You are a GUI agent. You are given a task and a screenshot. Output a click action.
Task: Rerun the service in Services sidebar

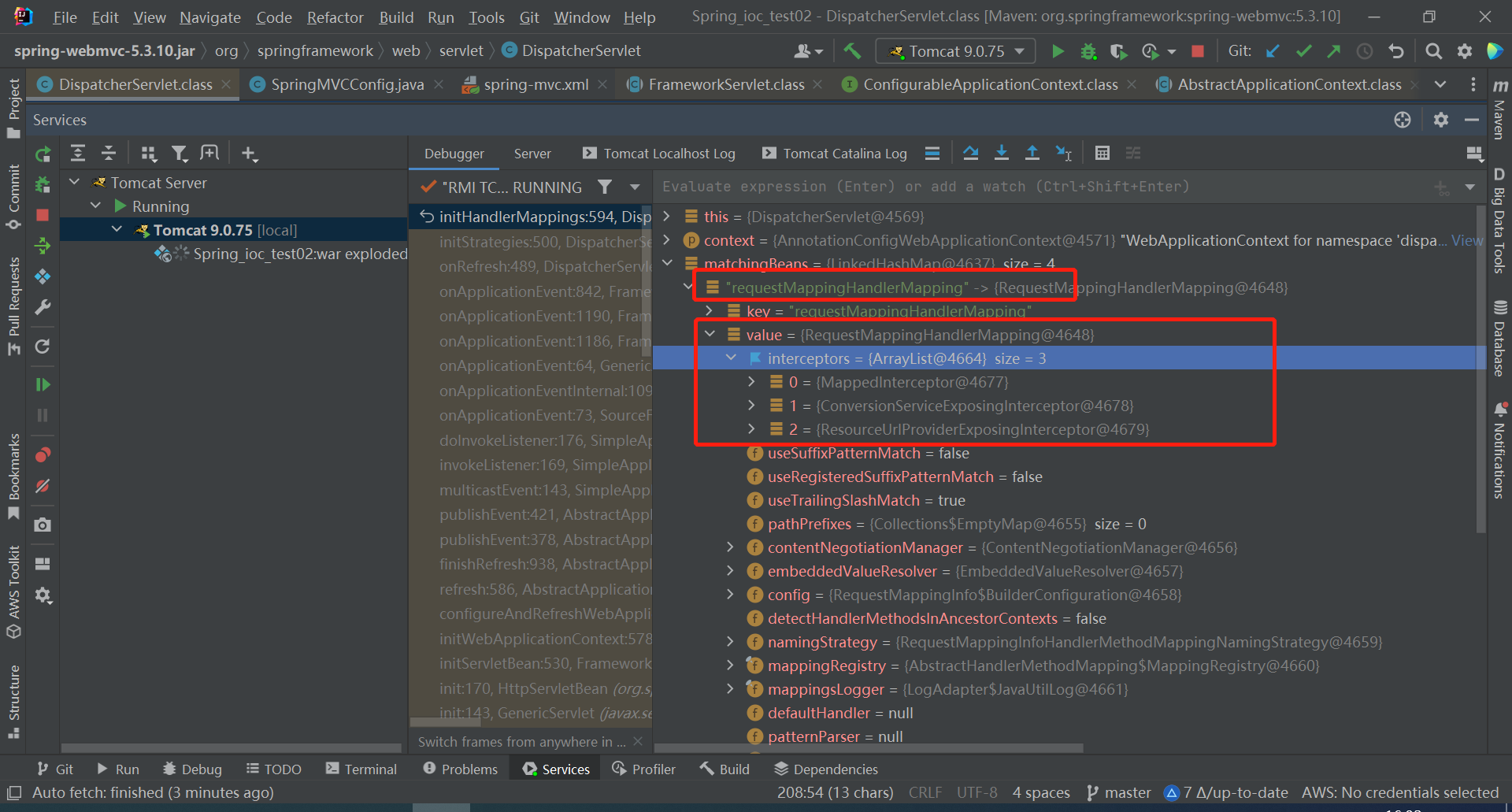(x=43, y=154)
